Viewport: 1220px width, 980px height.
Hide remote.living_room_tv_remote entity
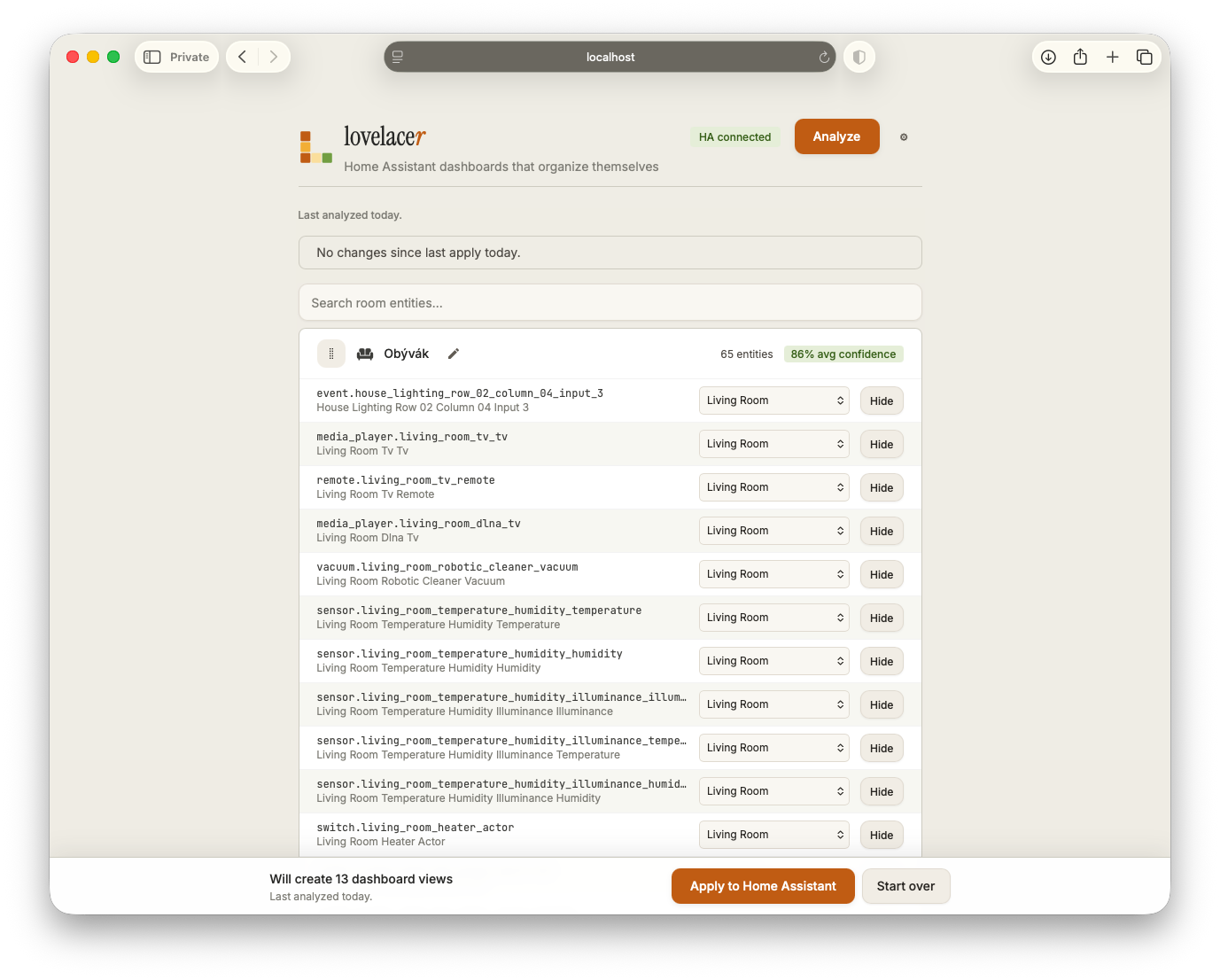tap(882, 487)
